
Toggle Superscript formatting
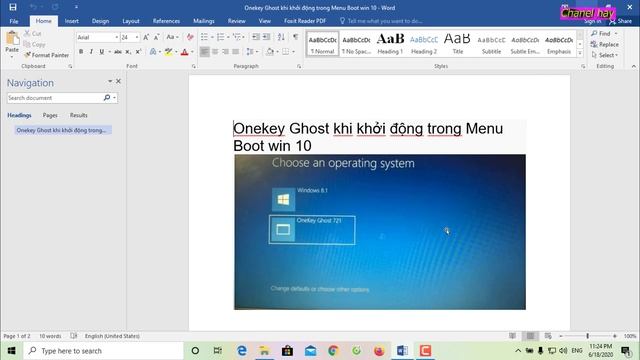tap(138, 52)
